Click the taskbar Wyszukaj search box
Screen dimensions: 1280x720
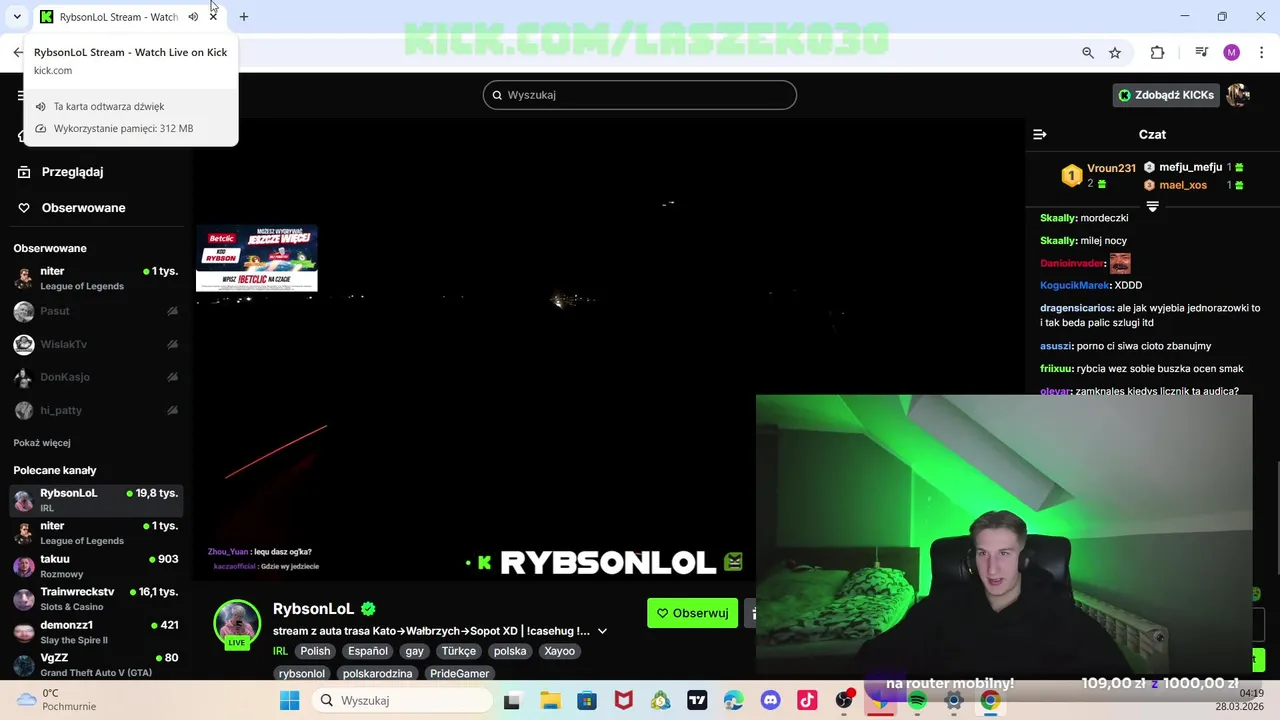(402, 700)
